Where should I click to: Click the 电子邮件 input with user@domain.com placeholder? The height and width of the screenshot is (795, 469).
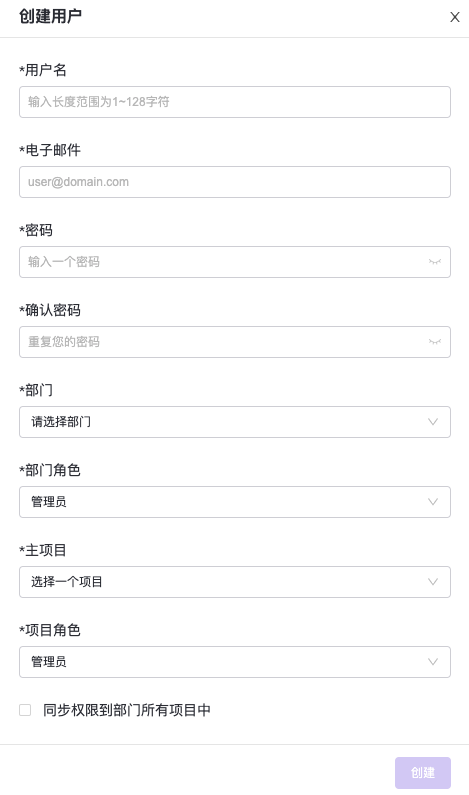(235, 182)
